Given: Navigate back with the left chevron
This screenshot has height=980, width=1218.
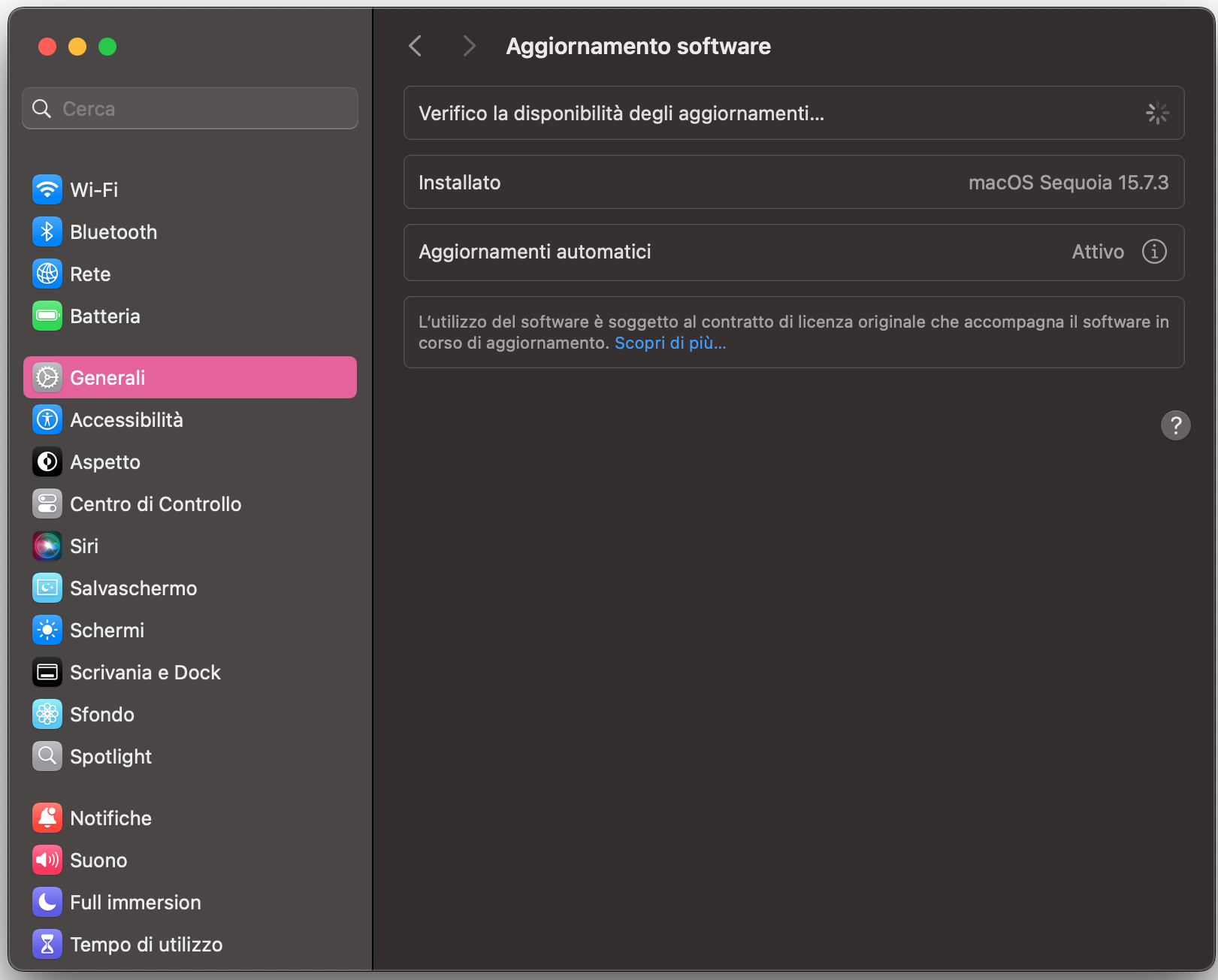Looking at the screenshot, I should [415, 46].
